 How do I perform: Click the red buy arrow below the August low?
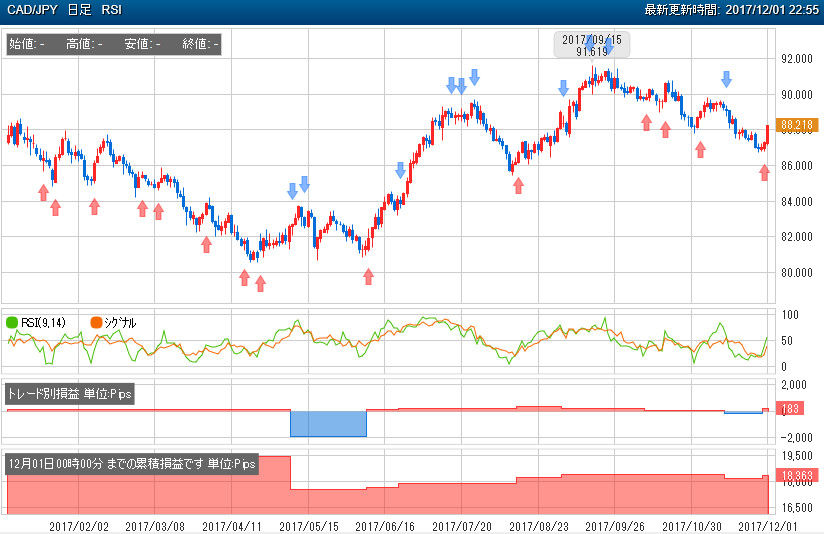click(518, 185)
